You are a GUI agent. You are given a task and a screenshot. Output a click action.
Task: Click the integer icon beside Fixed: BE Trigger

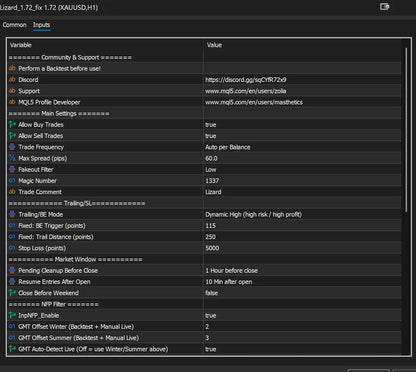point(12,226)
